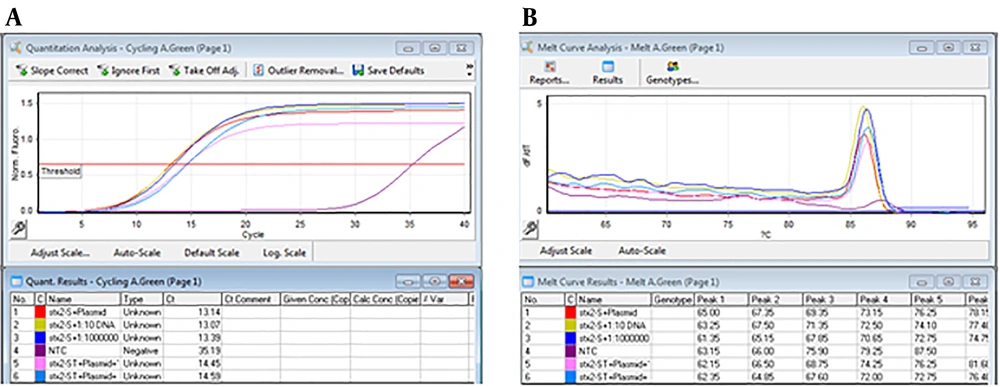This screenshot has height=387, width=1000.
Task: Click Auto-Scale in Quantitation Analysis window
Action: pos(136,252)
